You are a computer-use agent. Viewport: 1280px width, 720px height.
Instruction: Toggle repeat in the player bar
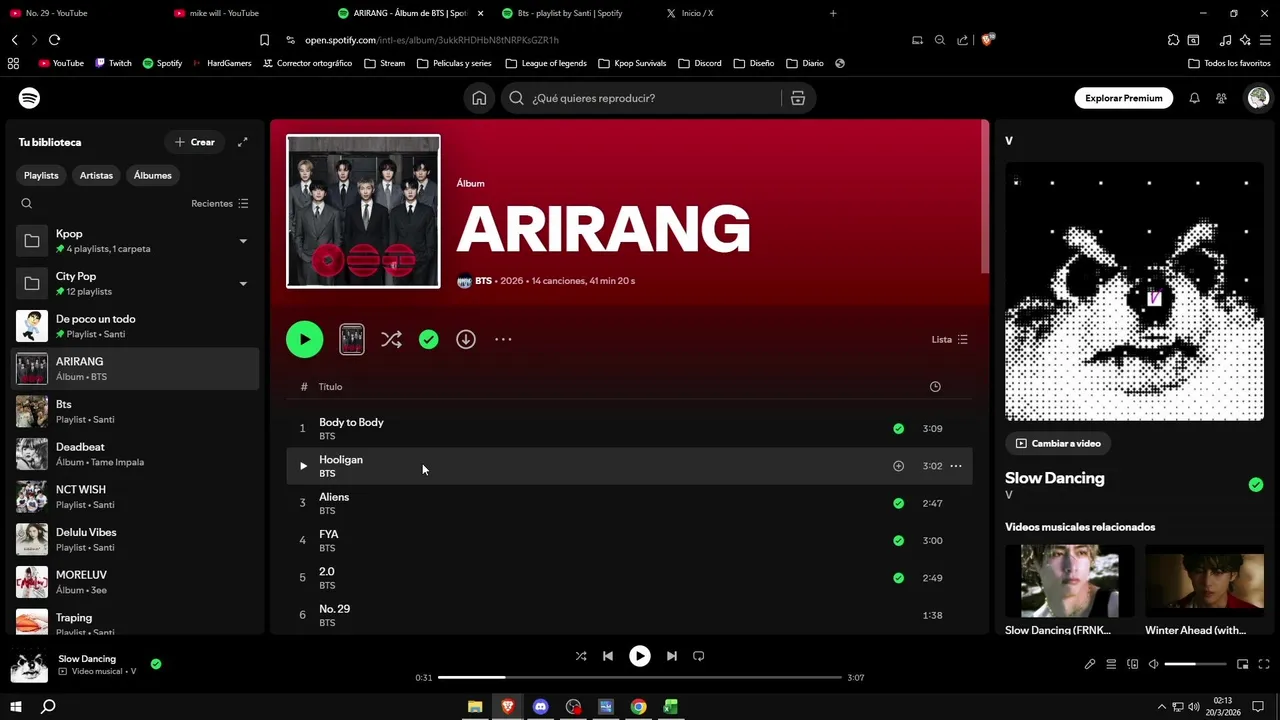point(699,656)
